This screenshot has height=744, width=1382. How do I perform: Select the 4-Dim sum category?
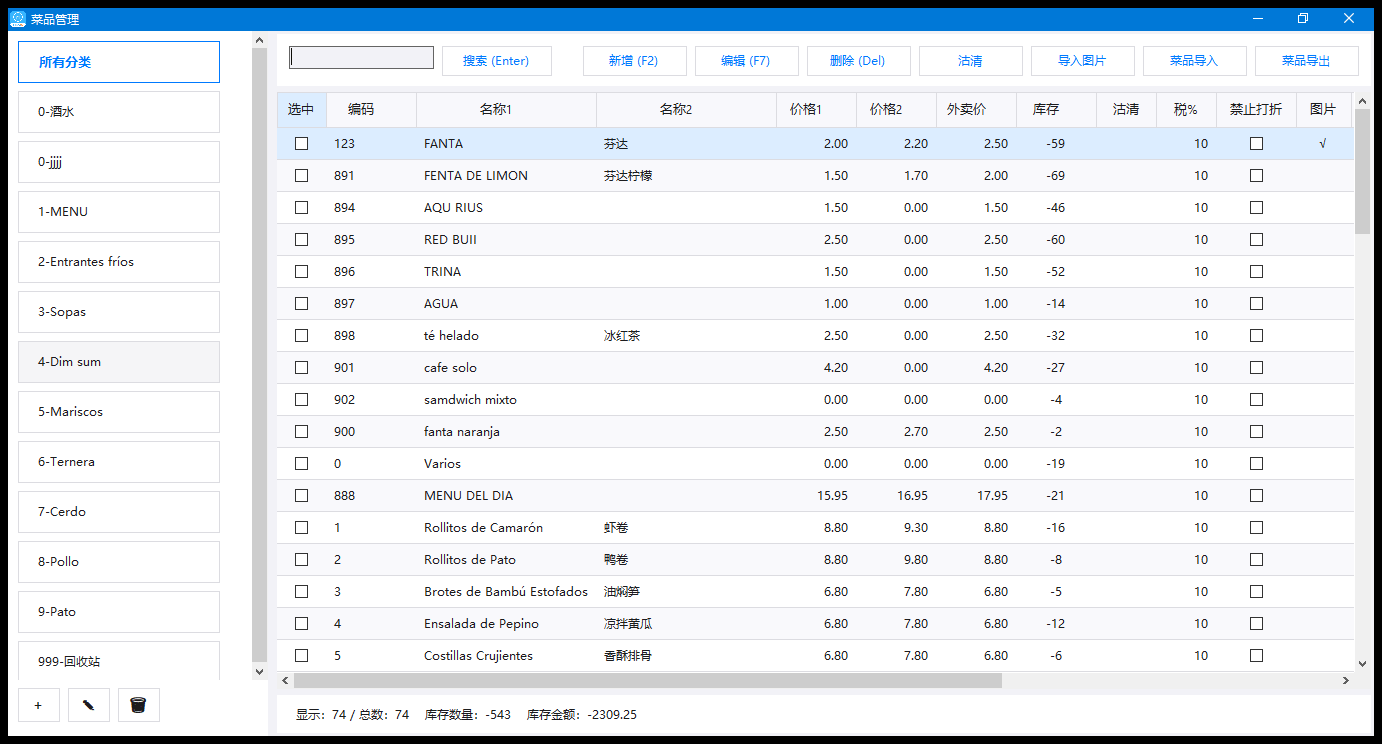point(119,362)
